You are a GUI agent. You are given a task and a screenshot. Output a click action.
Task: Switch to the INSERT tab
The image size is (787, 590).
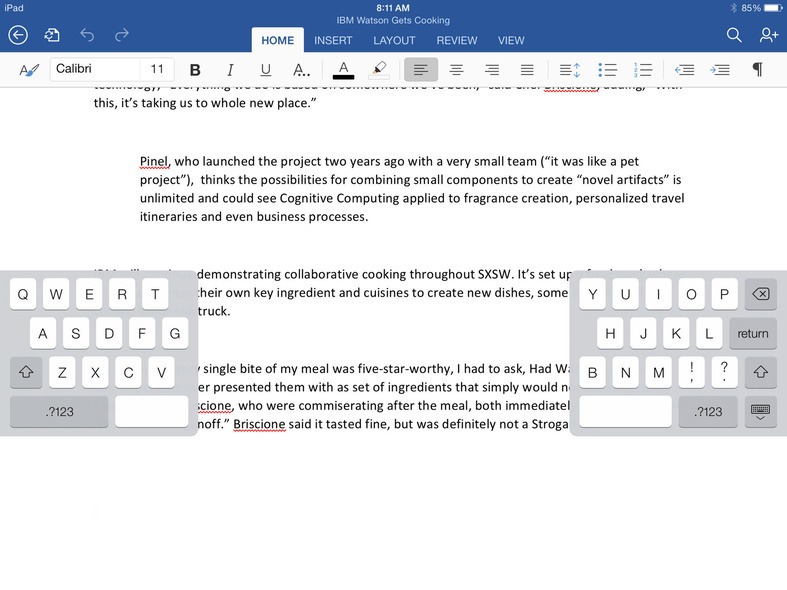tap(333, 40)
